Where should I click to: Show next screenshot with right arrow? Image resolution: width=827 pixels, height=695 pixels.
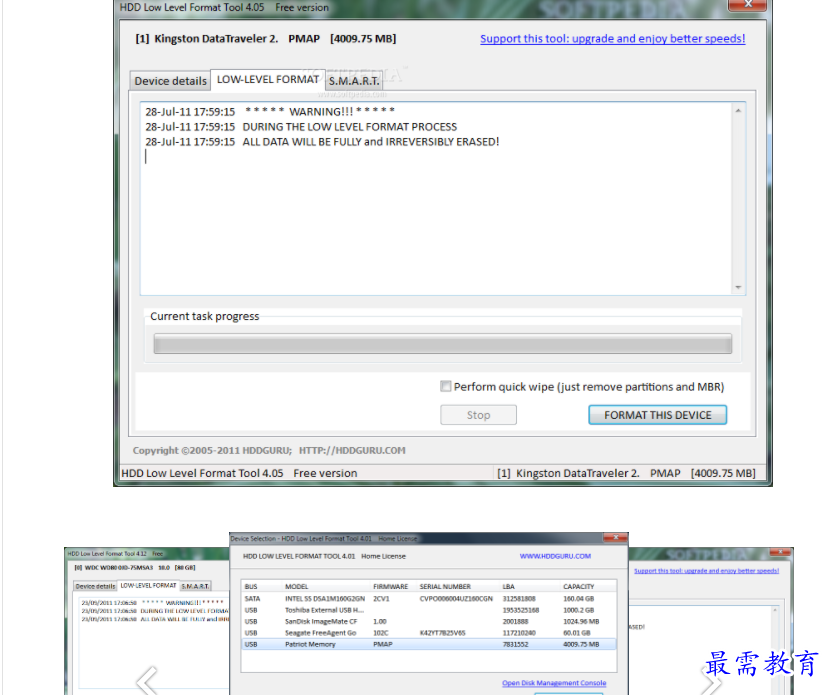710,681
